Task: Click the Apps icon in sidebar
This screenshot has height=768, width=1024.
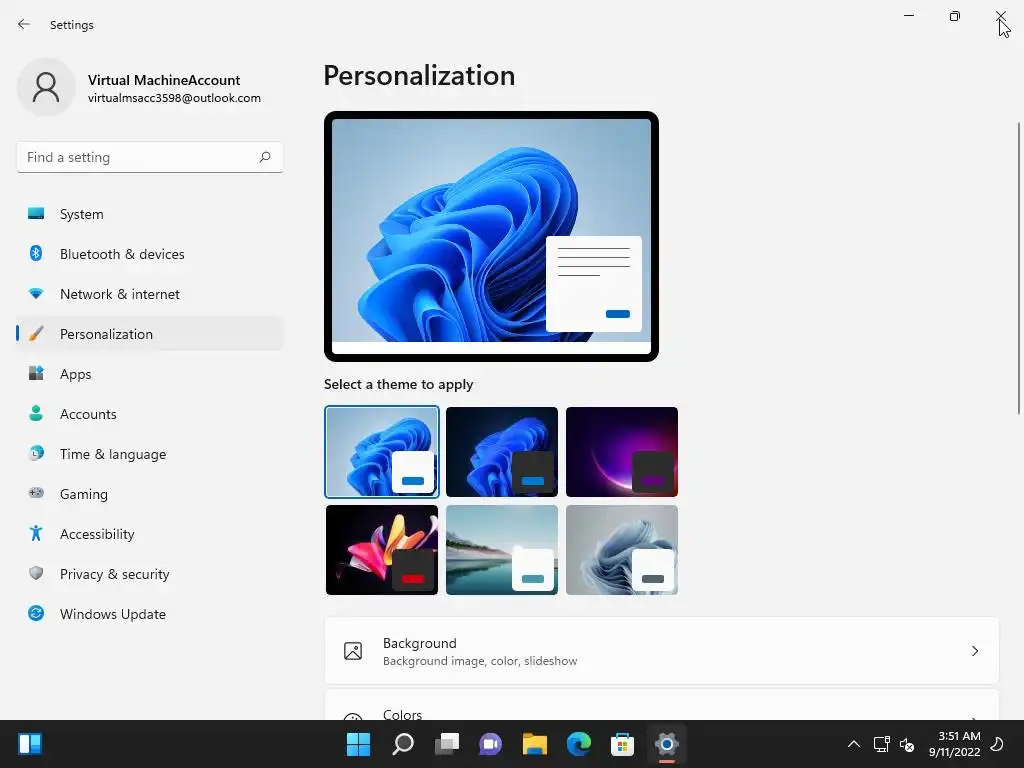Action: (x=36, y=374)
